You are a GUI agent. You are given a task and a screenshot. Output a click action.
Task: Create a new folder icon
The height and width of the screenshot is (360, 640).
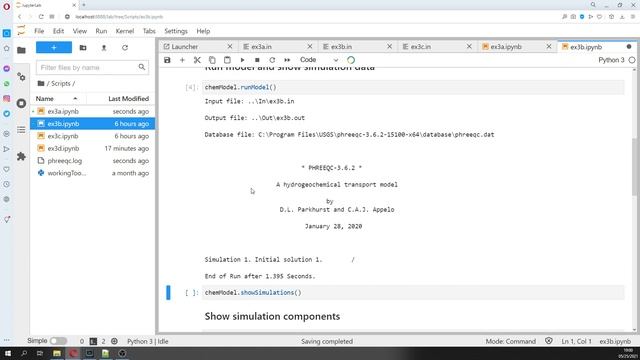coord(83,47)
